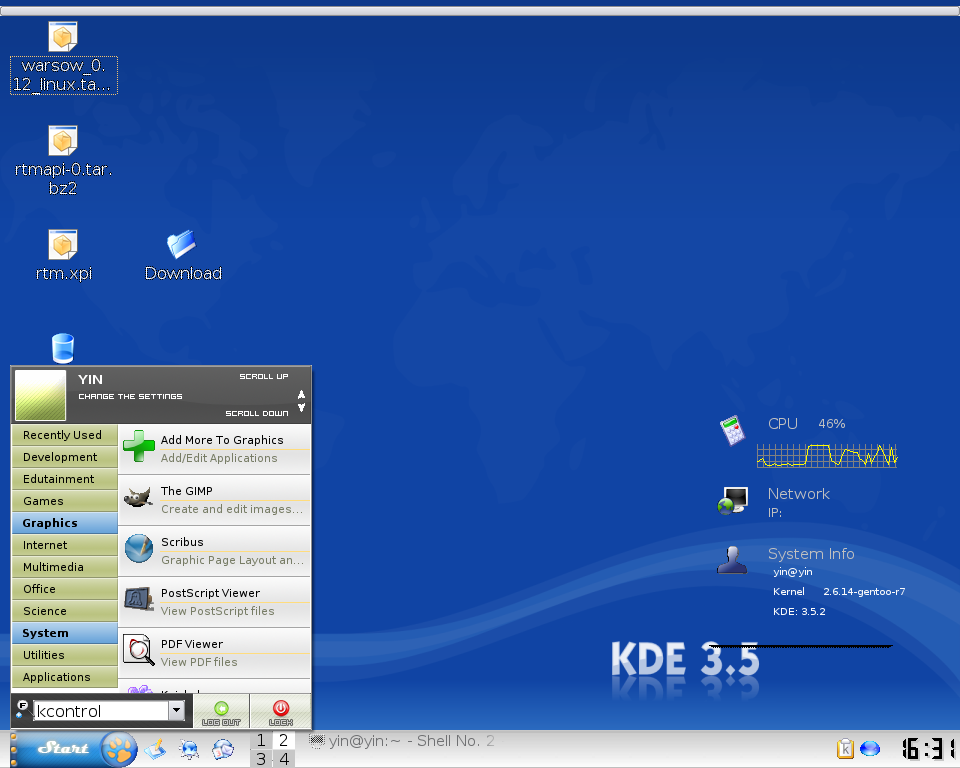Launch PDF Viewer from the menu

click(x=214, y=652)
